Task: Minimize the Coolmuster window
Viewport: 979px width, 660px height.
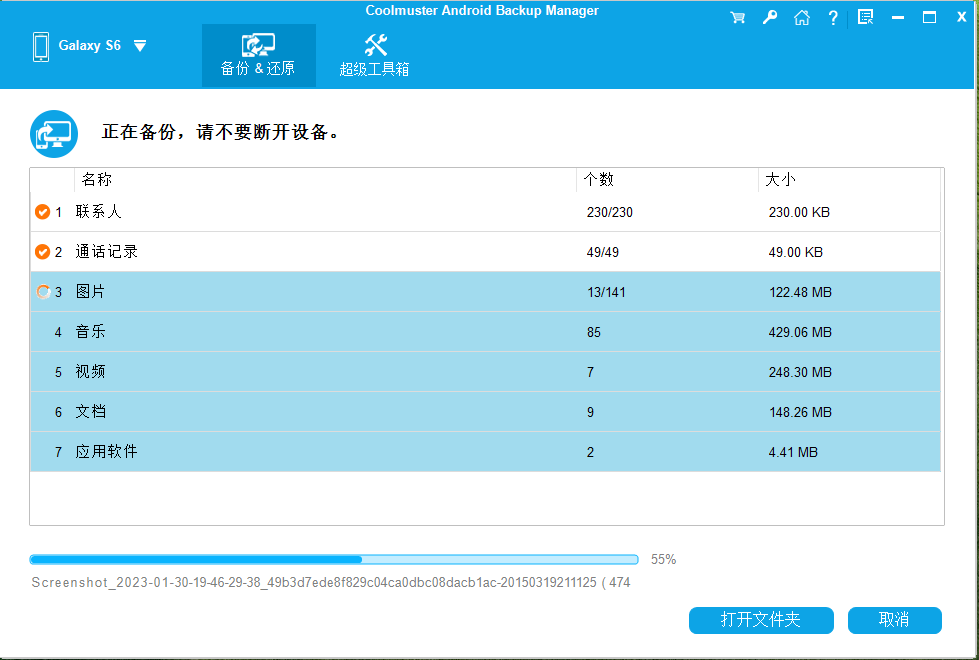Action: [898, 17]
